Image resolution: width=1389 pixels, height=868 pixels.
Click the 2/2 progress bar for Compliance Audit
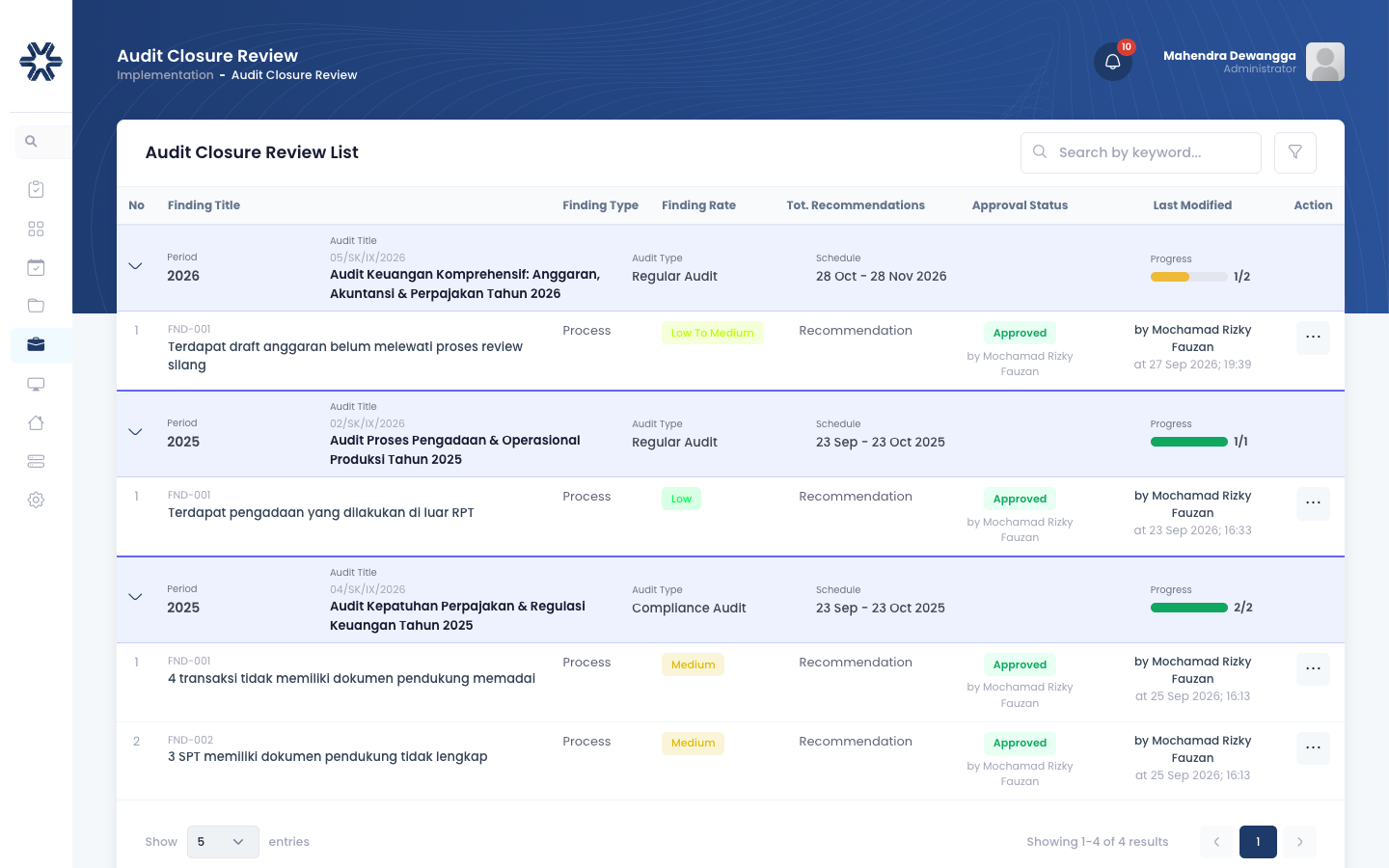coord(1188,608)
